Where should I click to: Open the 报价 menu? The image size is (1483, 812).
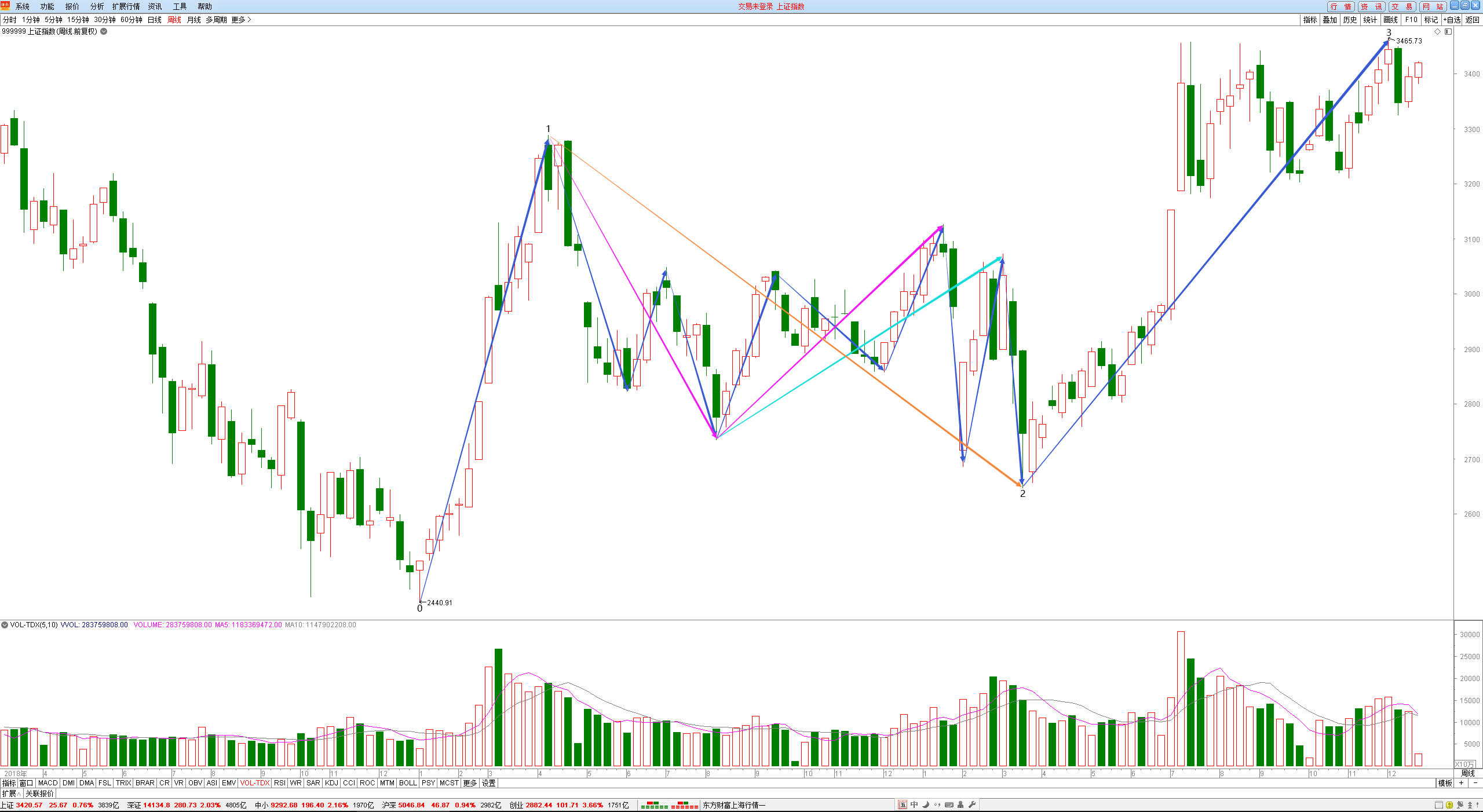point(72,6)
